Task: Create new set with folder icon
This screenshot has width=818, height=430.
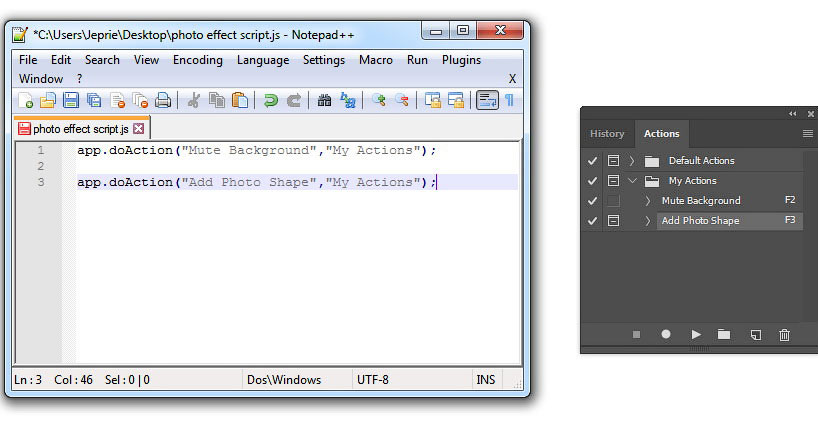Action: (x=724, y=335)
